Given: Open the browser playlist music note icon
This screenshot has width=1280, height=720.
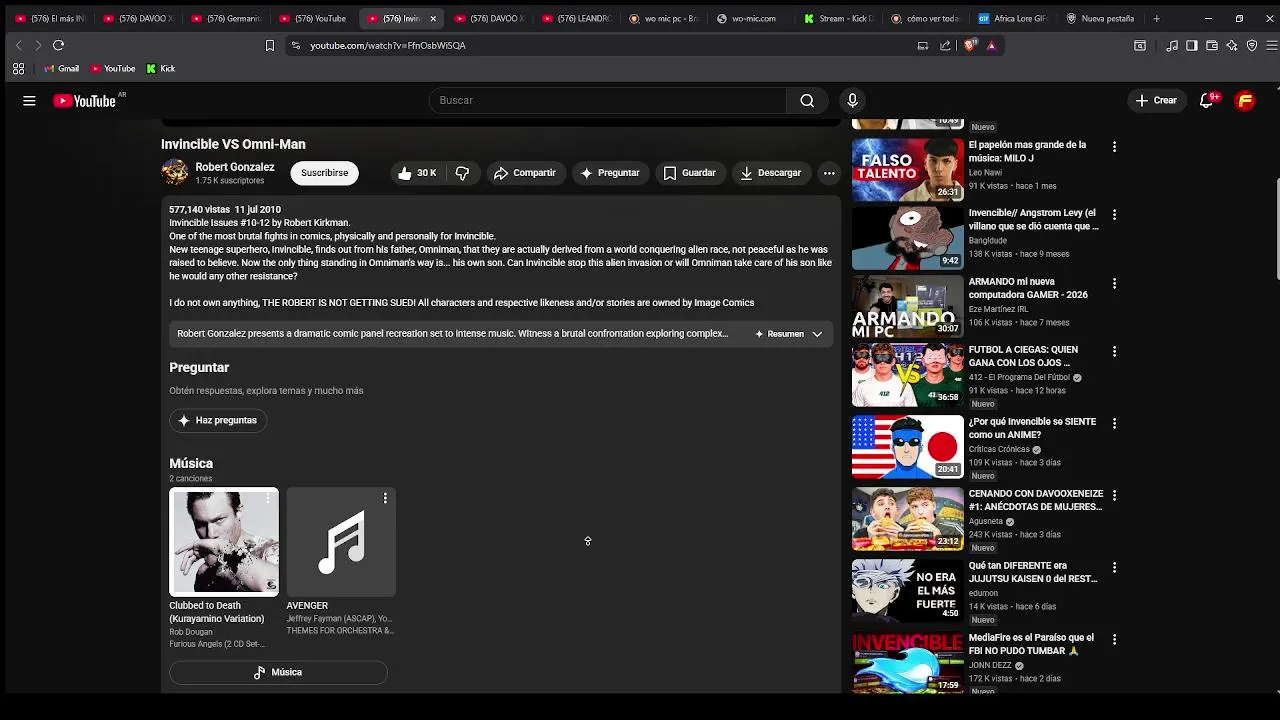Looking at the screenshot, I should click(x=1172, y=45).
